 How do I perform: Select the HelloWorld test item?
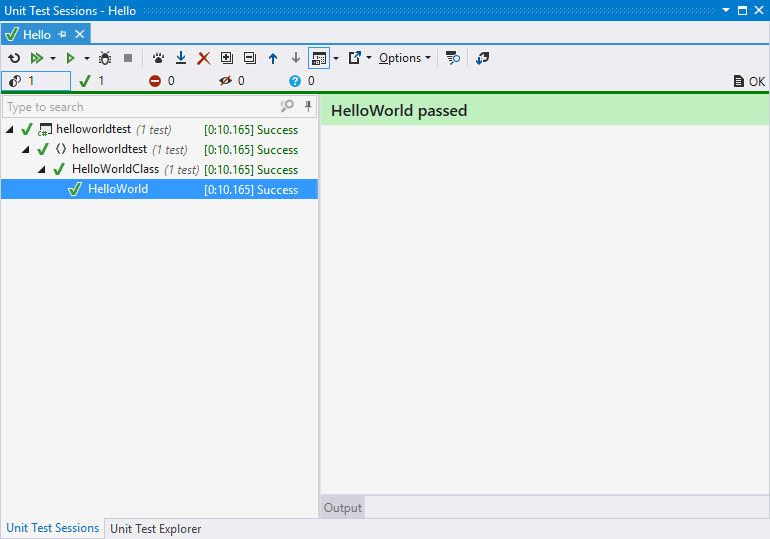(x=117, y=189)
